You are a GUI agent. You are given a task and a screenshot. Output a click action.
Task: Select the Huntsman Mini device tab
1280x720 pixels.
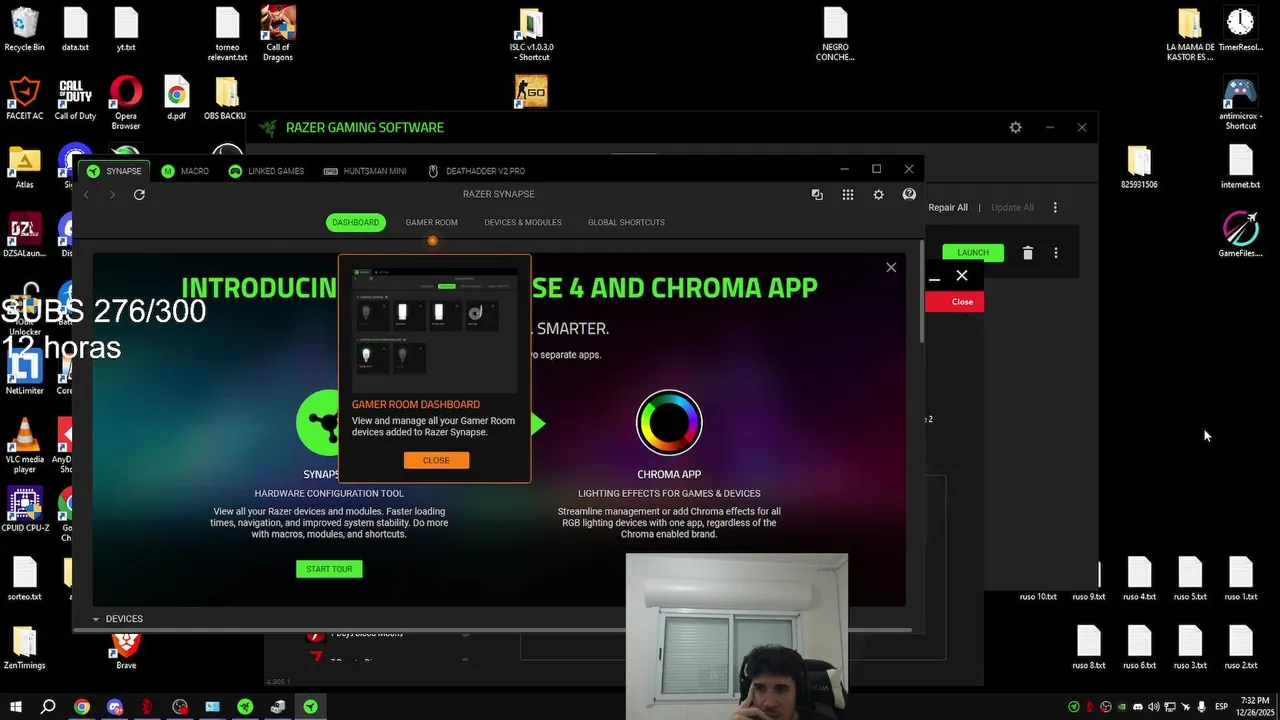coord(365,171)
